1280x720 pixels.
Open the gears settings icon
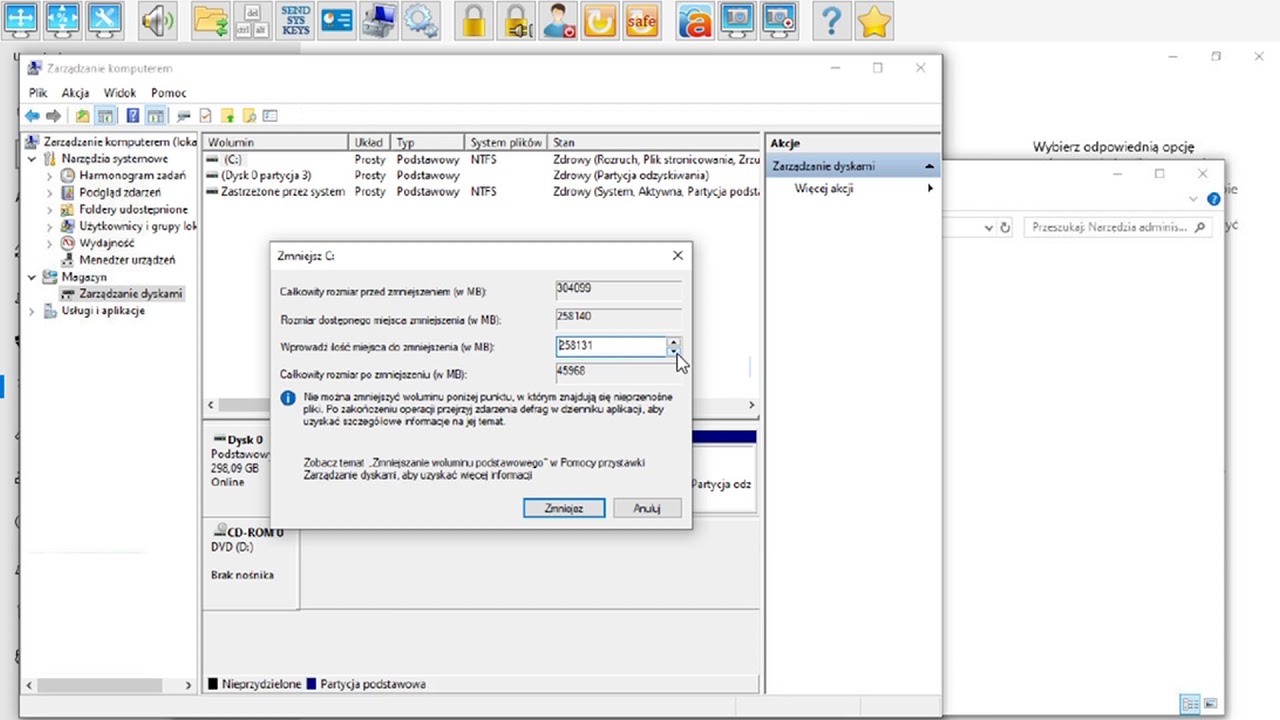(x=421, y=18)
